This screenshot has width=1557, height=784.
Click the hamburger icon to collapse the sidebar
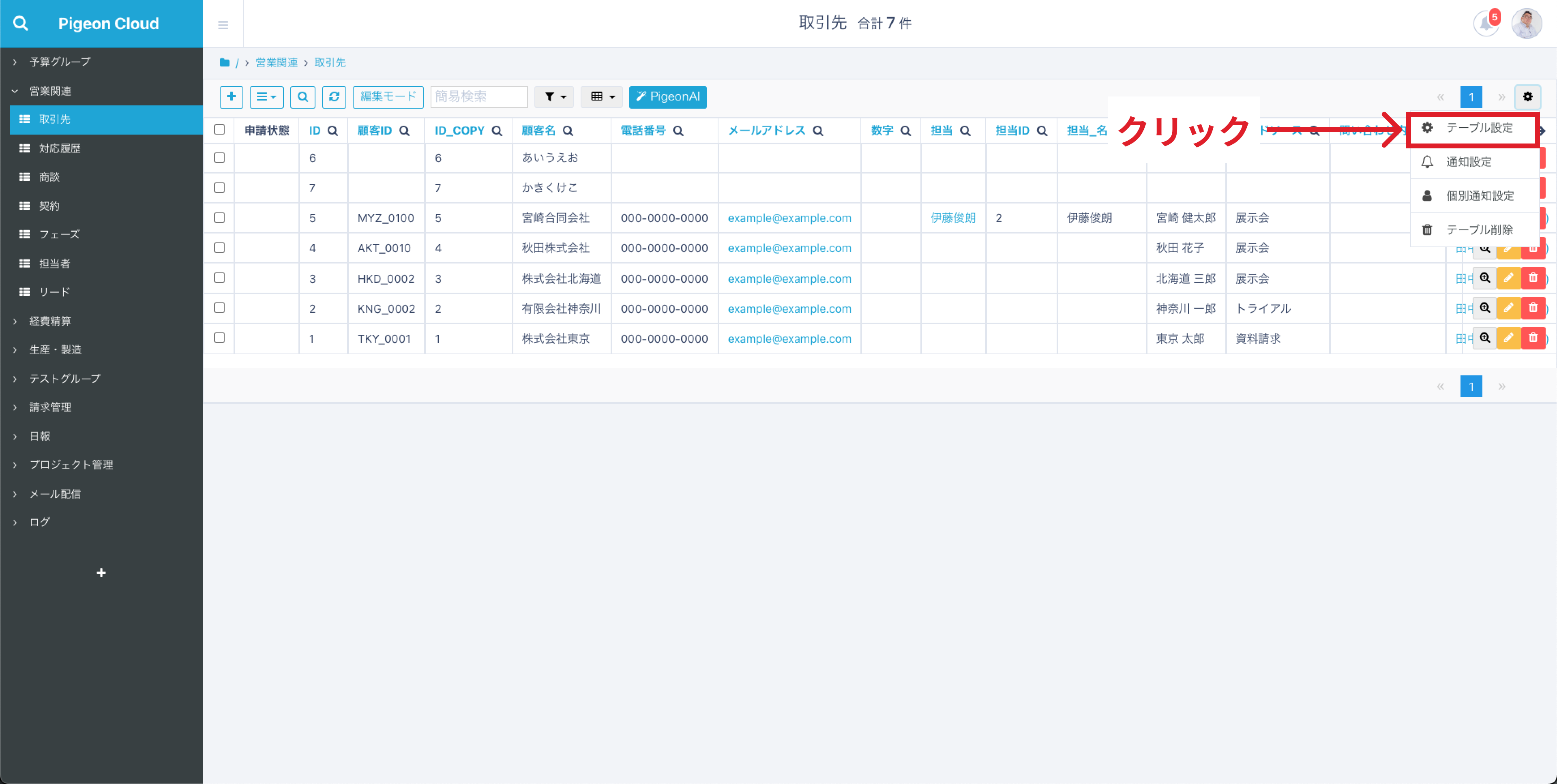point(223,25)
